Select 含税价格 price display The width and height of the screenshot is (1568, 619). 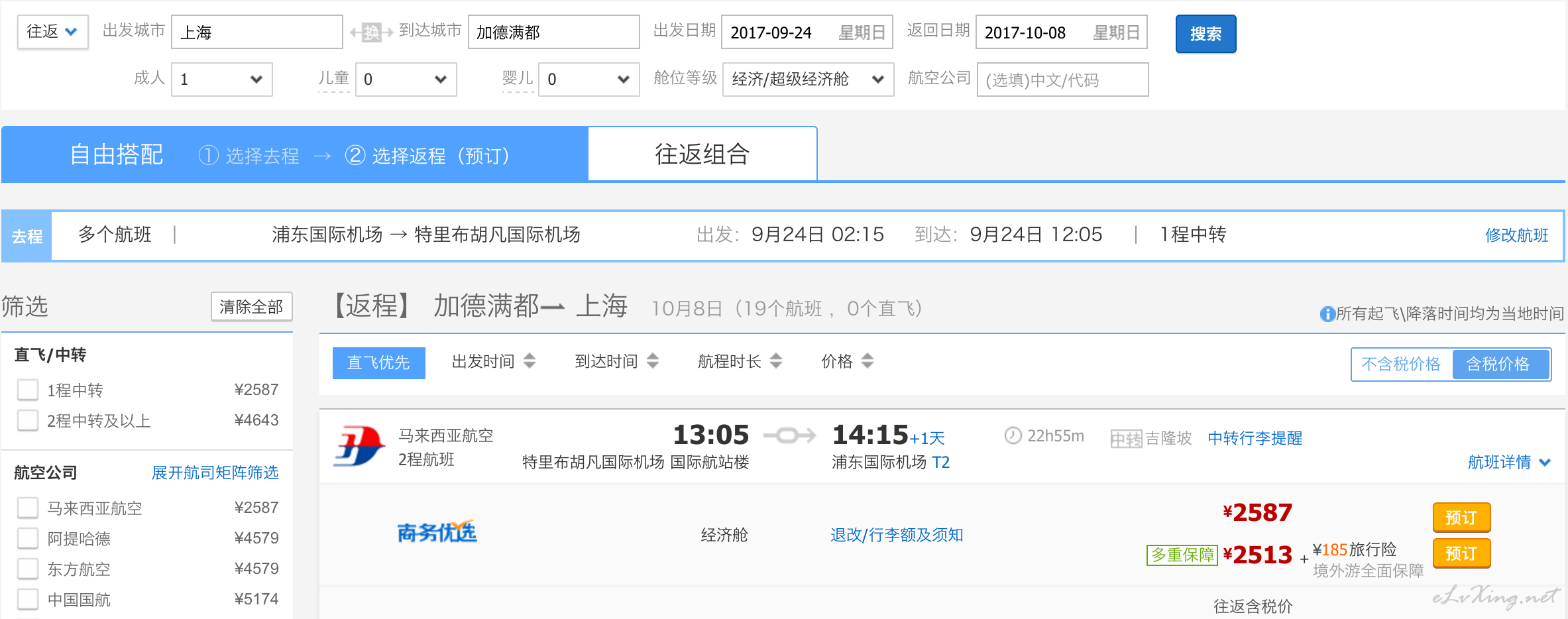[1500, 364]
